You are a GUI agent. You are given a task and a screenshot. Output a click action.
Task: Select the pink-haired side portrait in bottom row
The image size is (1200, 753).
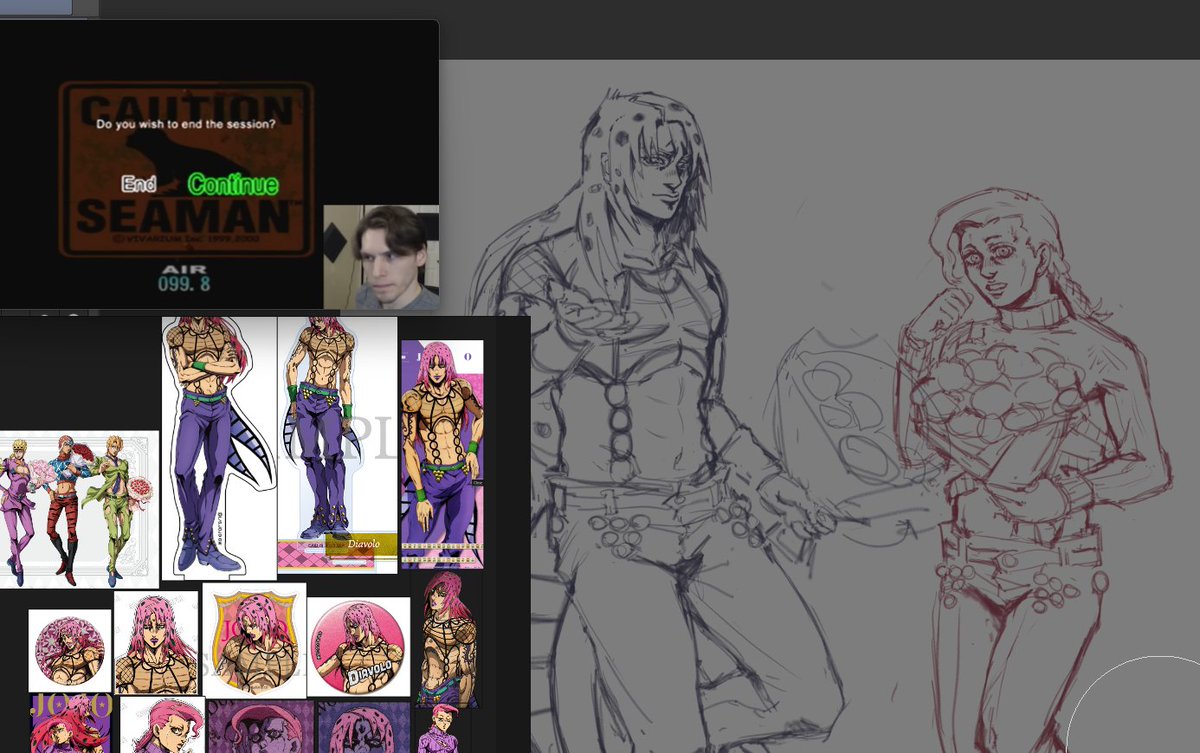(162, 725)
